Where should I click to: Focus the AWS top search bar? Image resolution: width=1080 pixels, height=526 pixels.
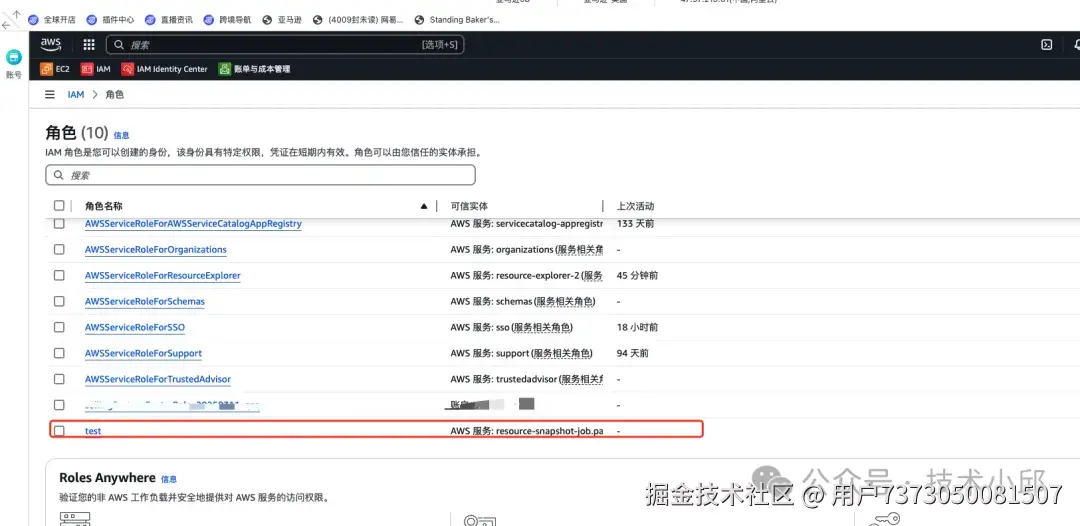[285, 45]
